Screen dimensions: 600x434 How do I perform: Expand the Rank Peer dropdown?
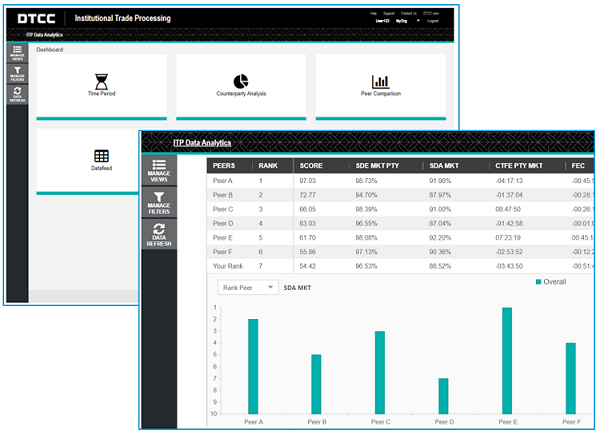point(248,287)
